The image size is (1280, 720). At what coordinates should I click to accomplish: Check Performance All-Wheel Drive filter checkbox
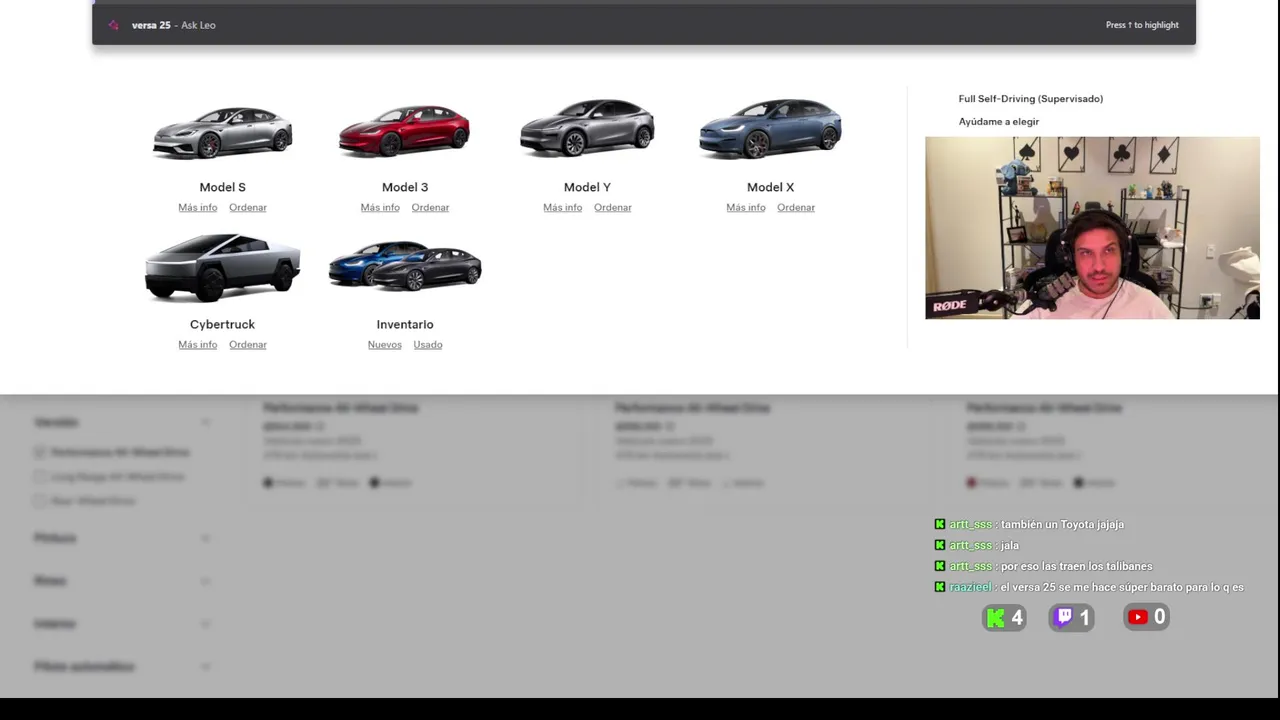[x=40, y=452]
